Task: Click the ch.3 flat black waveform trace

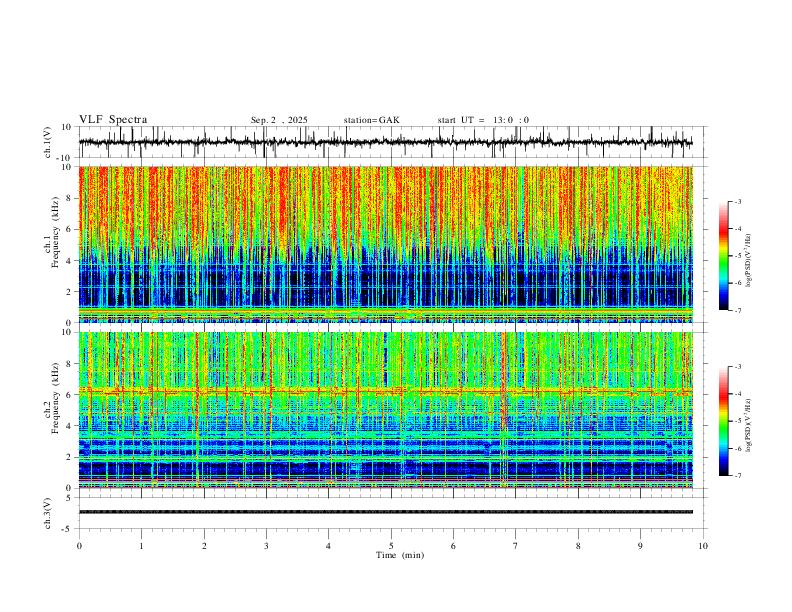Action: pyautogui.click(x=385, y=512)
